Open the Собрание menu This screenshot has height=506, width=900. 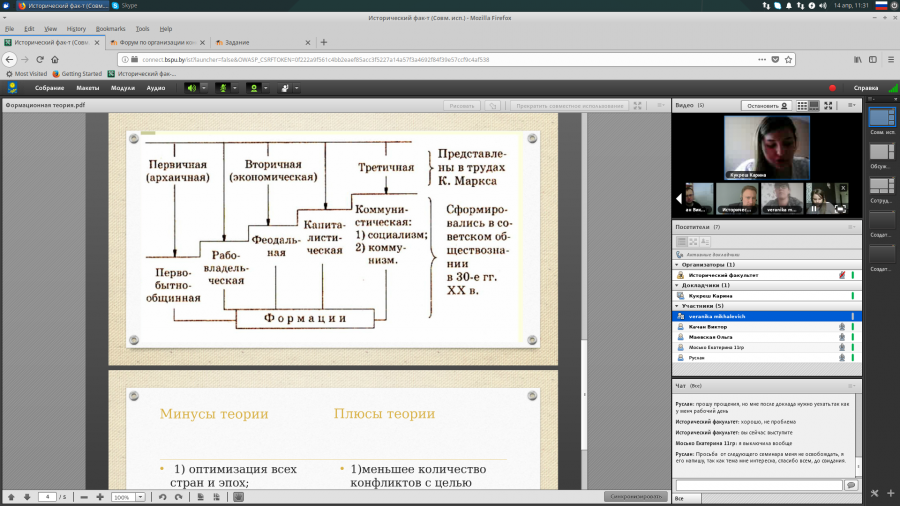pyautogui.click(x=49, y=88)
